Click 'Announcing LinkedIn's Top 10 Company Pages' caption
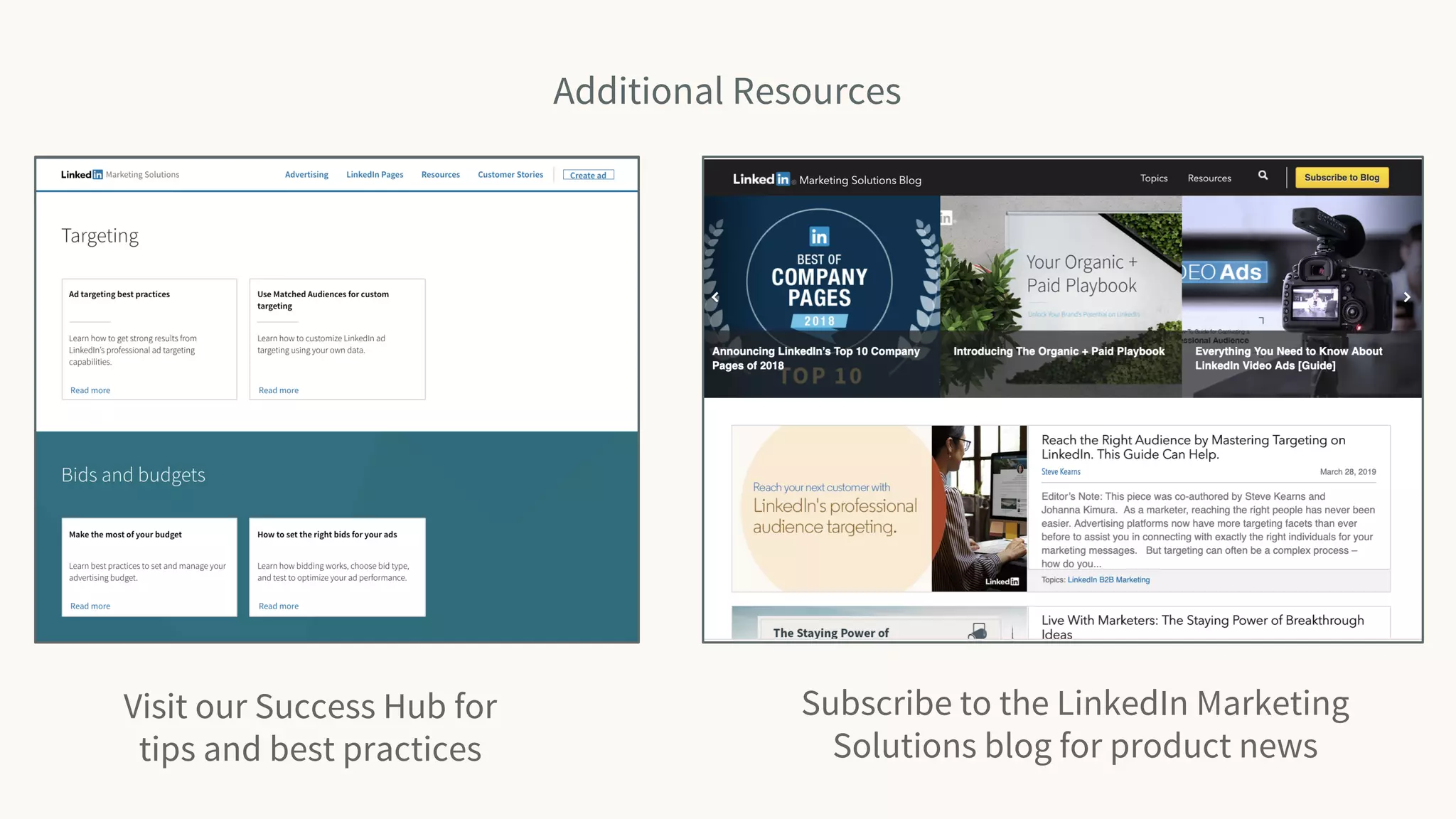Viewport: 1456px width, 819px height. coord(816,358)
